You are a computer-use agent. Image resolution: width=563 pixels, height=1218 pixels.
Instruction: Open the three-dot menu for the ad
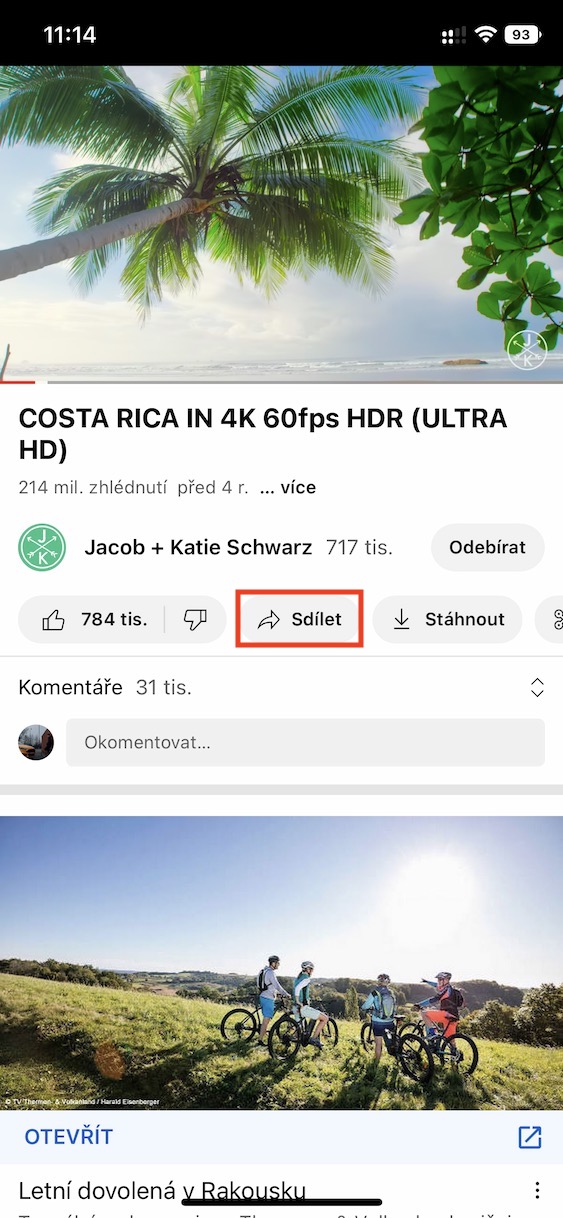pos(537,1190)
